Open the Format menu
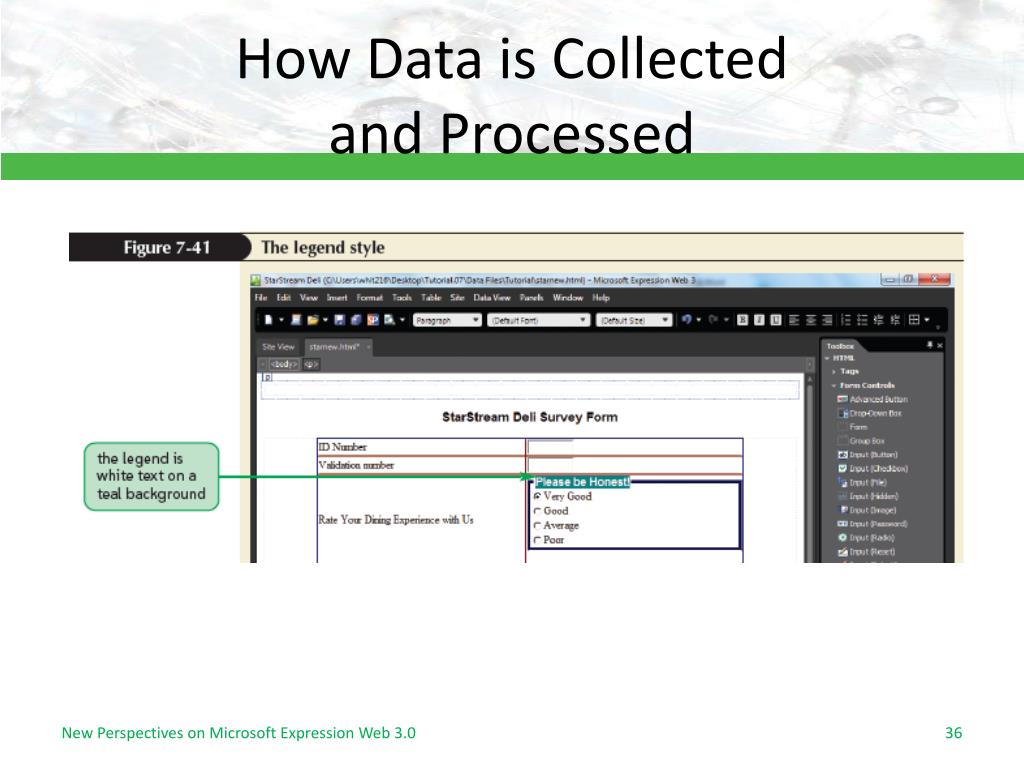The height and width of the screenshot is (768, 1024). (370, 298)
